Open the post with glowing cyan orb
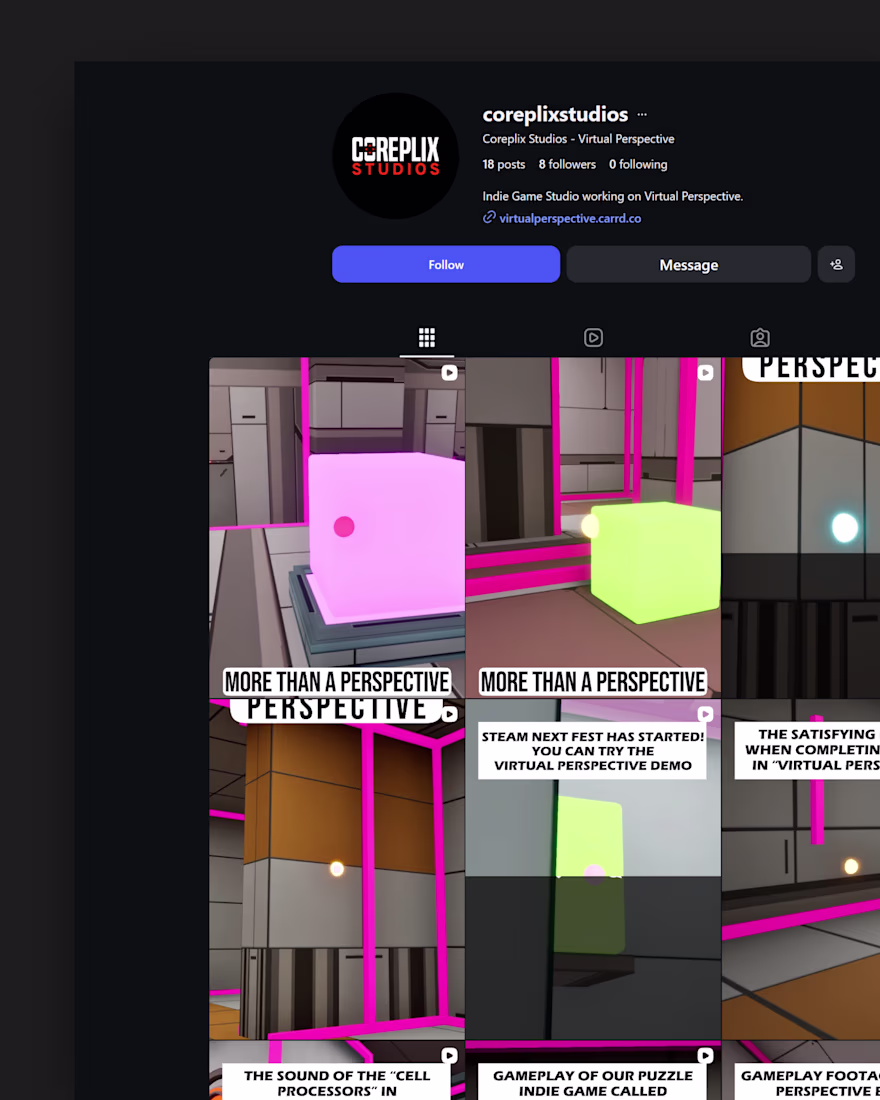 pyautogui.click(x=801, y=528)
